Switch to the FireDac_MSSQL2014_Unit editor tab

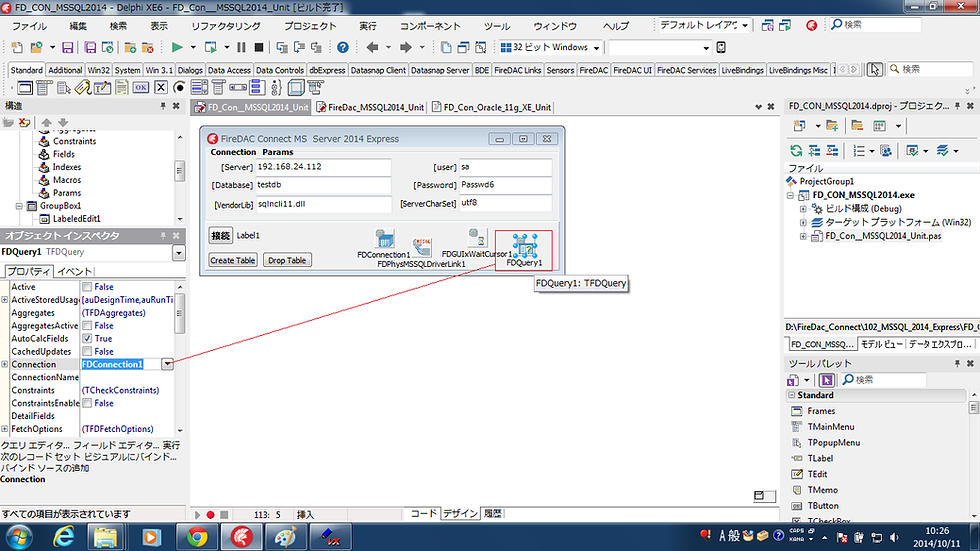(x=371, y=107)
